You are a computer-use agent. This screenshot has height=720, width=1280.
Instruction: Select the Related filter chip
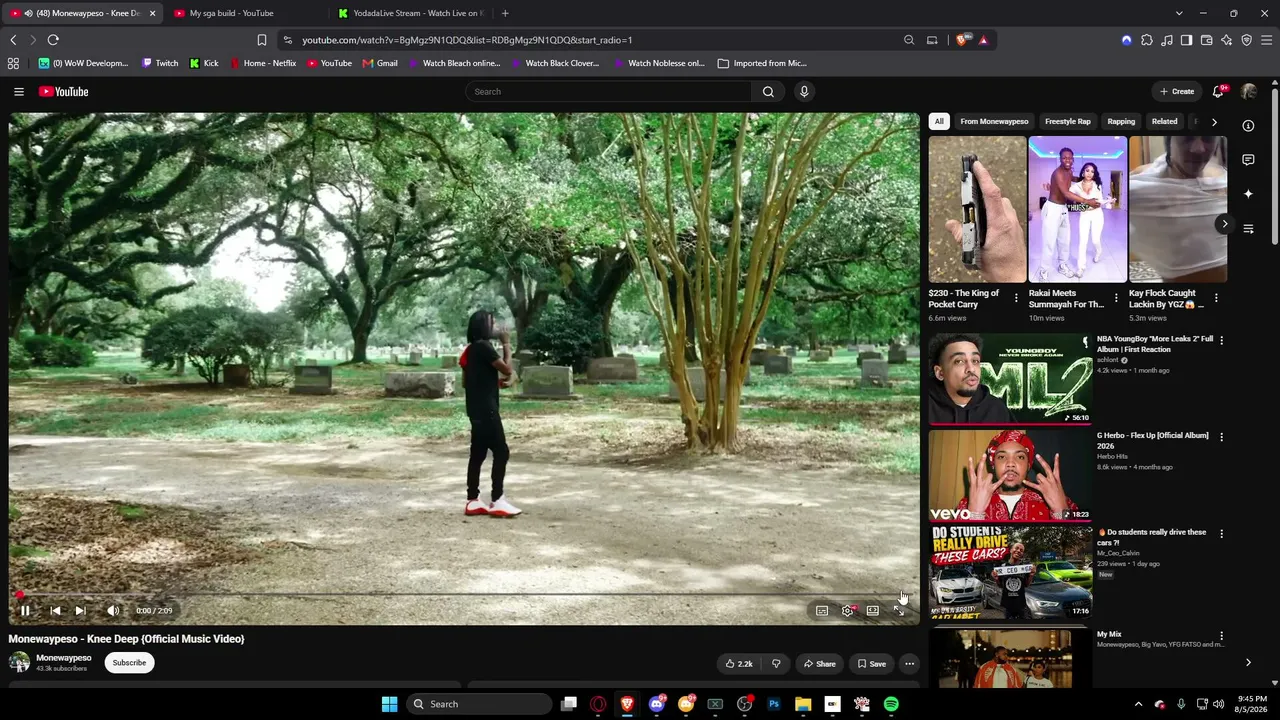pyautogui.click(x=1164, y=121)
